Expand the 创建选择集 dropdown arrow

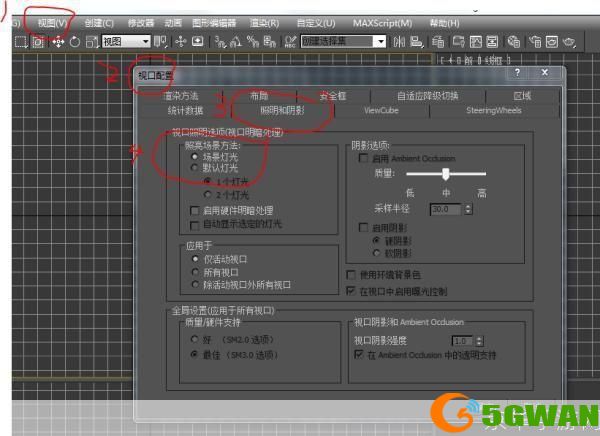[381, 41]
